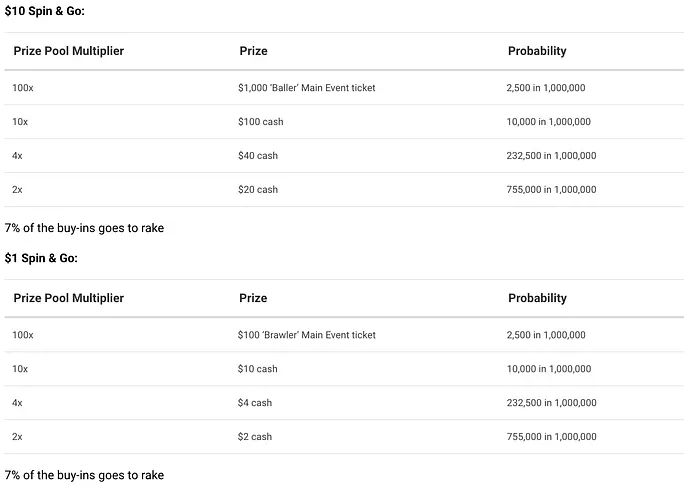Select the $1,000 'Baller' Main Event ticket cell

tap(307, 88)
